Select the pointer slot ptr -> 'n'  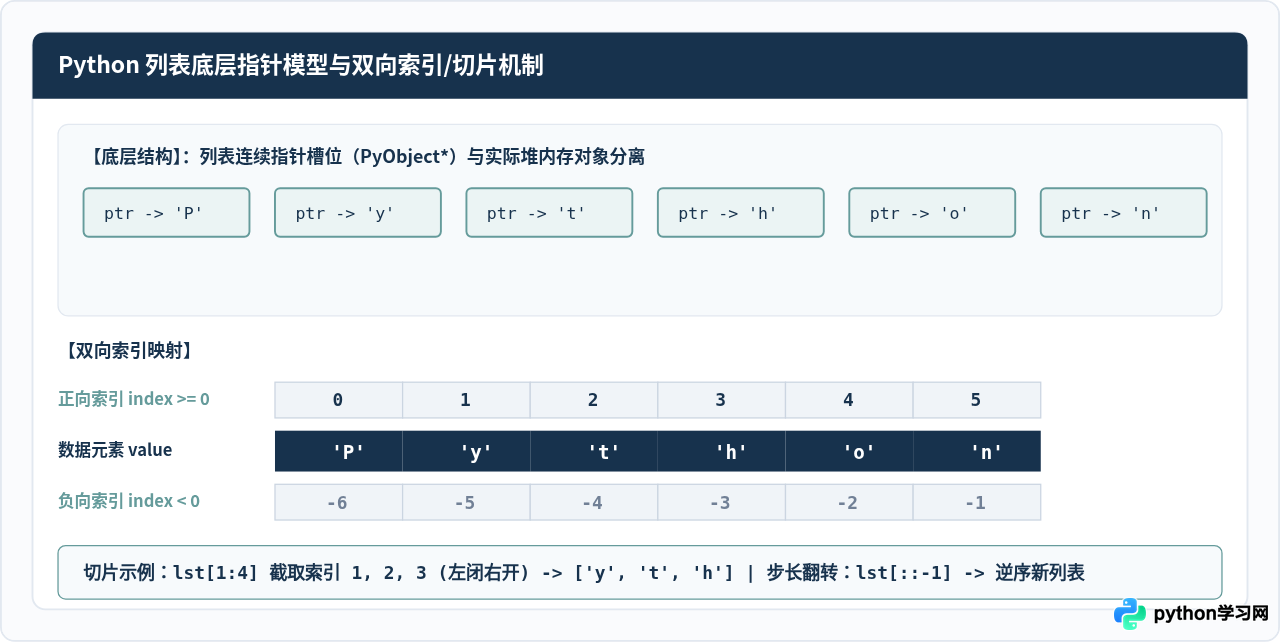[x=1124, y=213]
